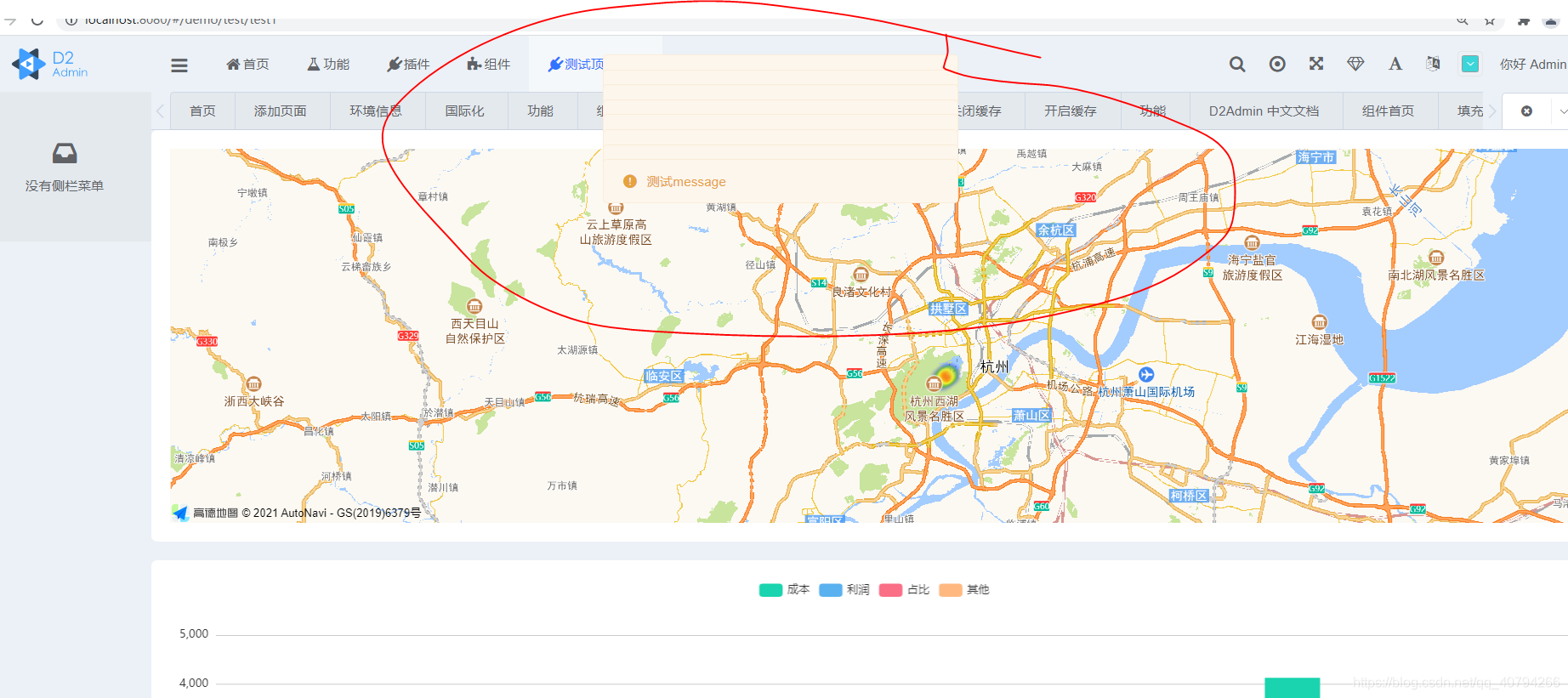Open the 你好 Admin user menu
The width and height of the screenshot is (1568, 698).
coord(1532,65)
